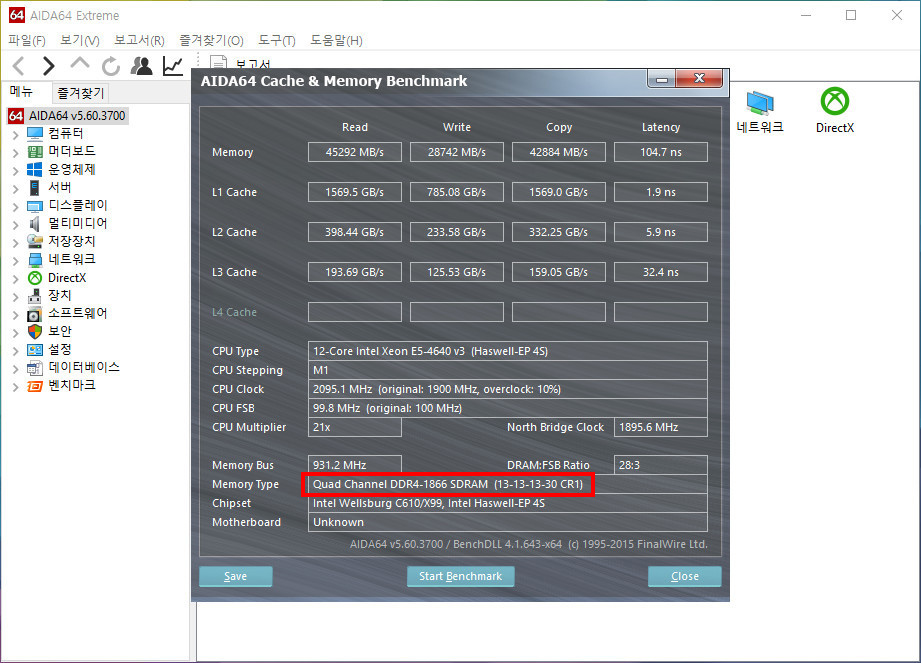This screenshot has height=663, width=921.
Task: Expand the 컴퓨터 tree node
Action: (16, 134)
